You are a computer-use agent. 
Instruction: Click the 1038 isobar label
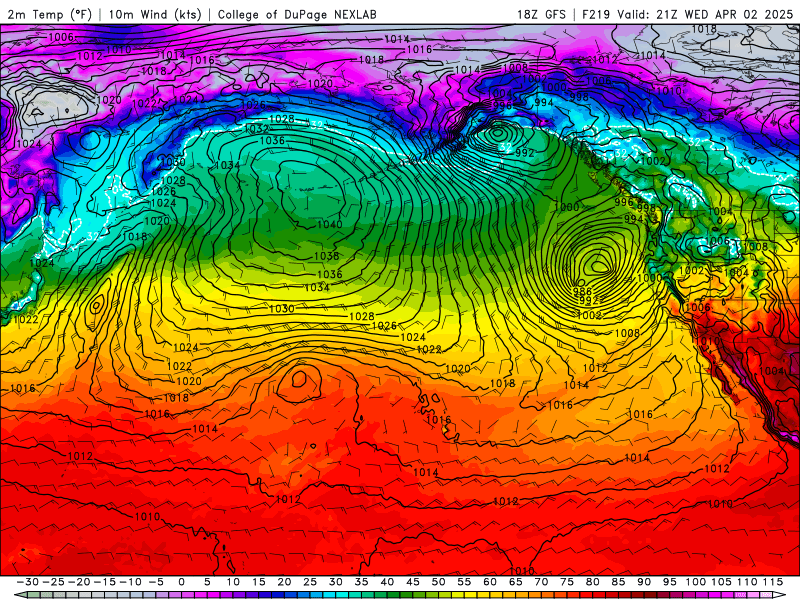[327, 256]
